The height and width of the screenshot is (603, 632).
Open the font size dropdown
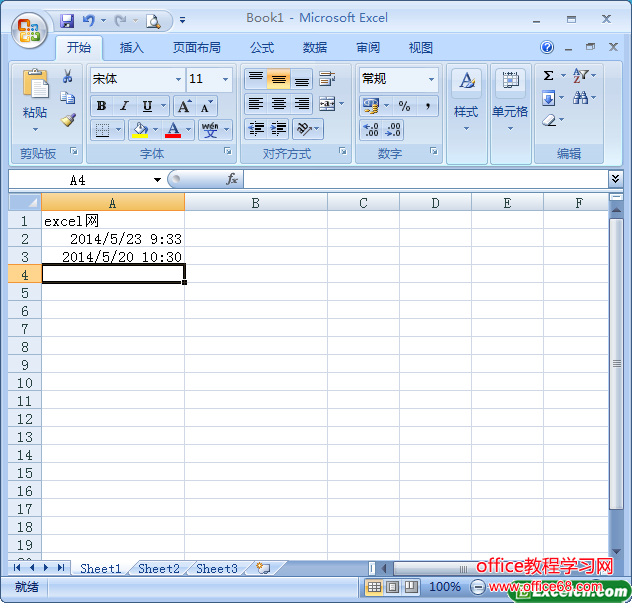coord(225,79)
